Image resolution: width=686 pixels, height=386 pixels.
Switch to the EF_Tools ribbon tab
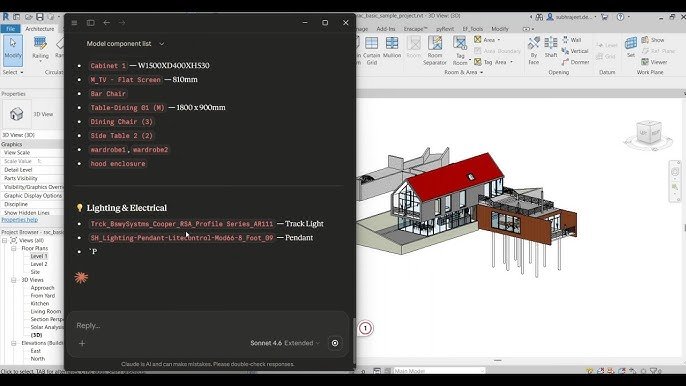[x=473, y=29]
